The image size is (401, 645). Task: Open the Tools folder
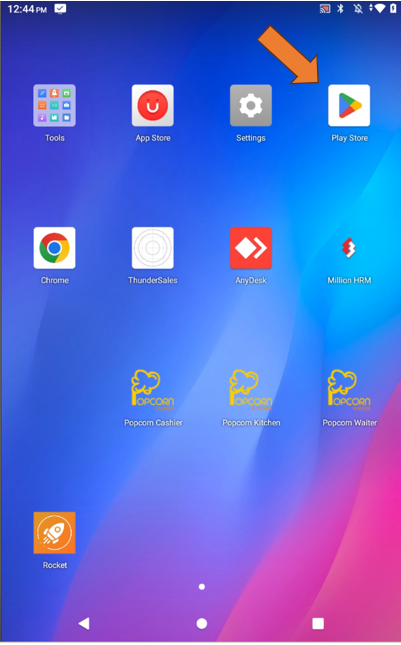pyautogui.click(x=54, y=105)
